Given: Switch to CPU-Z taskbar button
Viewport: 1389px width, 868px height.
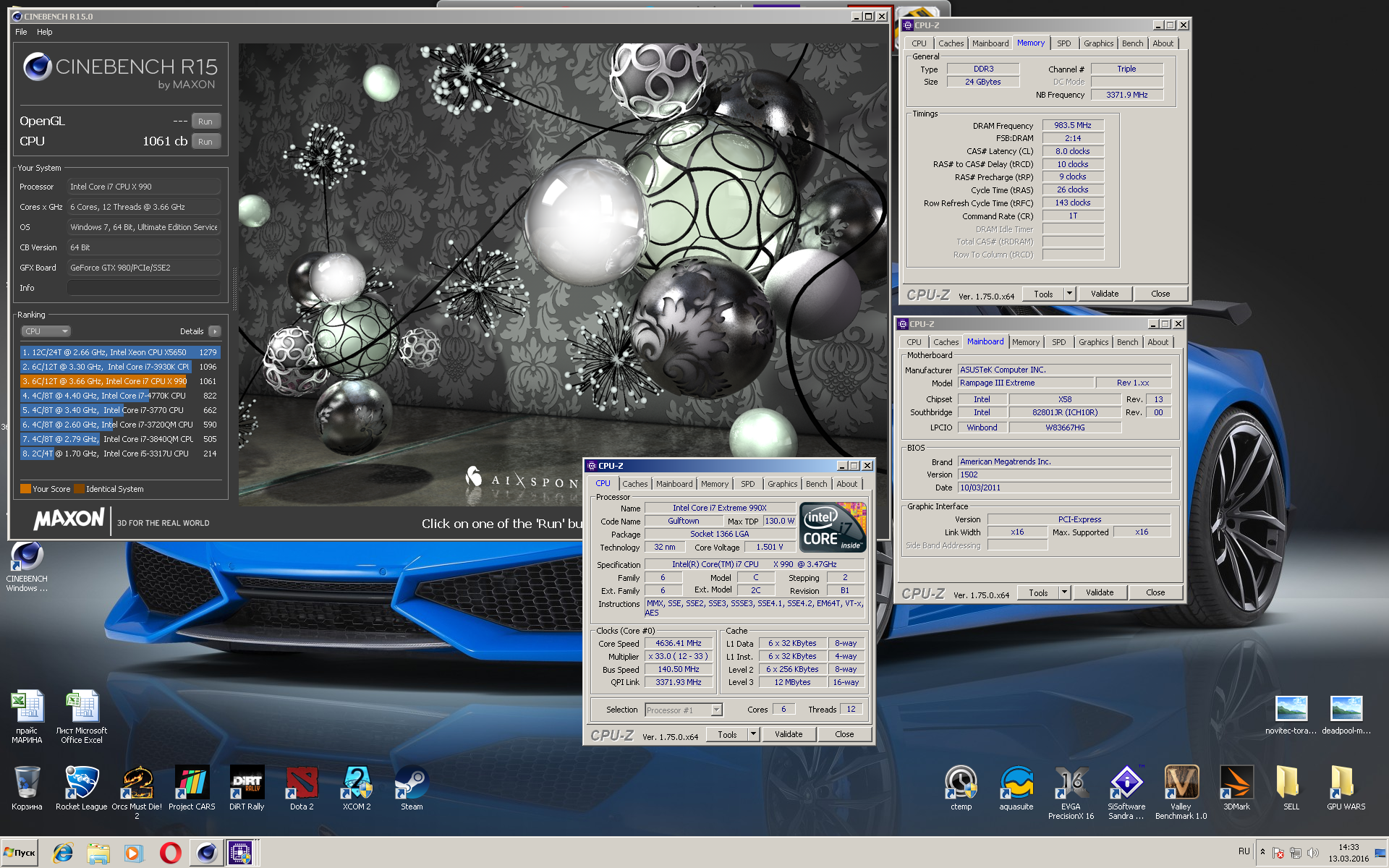Looking at the screenshot, I should [242, 853].
